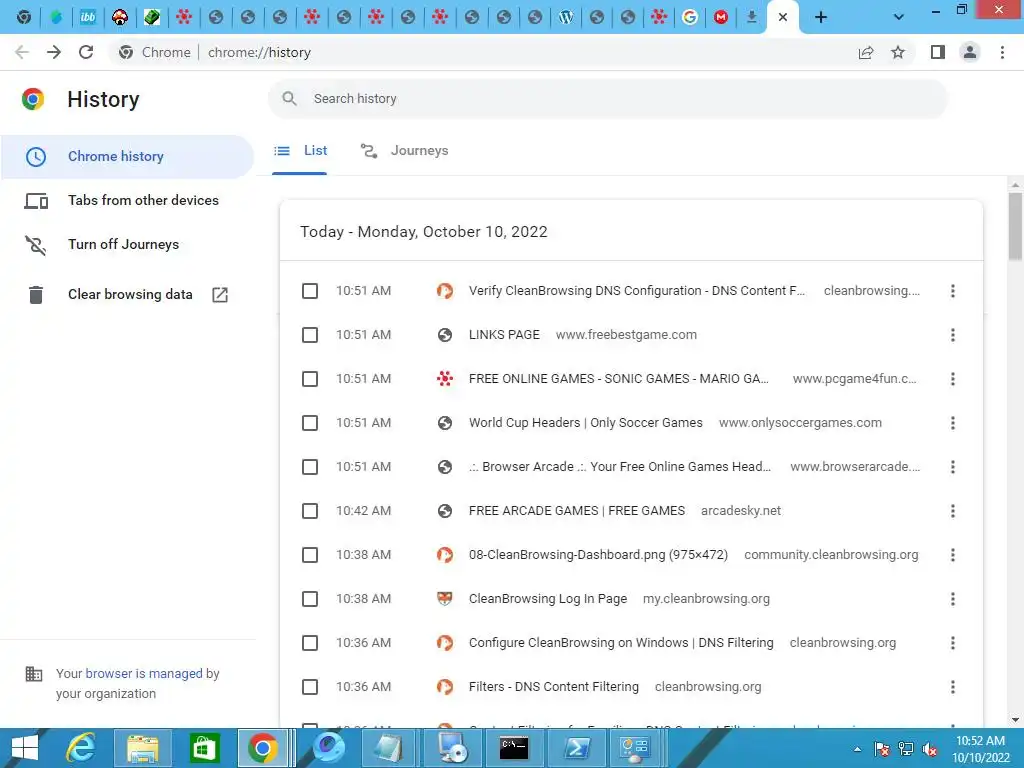Select the List view tab
The width and height of the screenshot is (1024, 768).
(300, 151)
